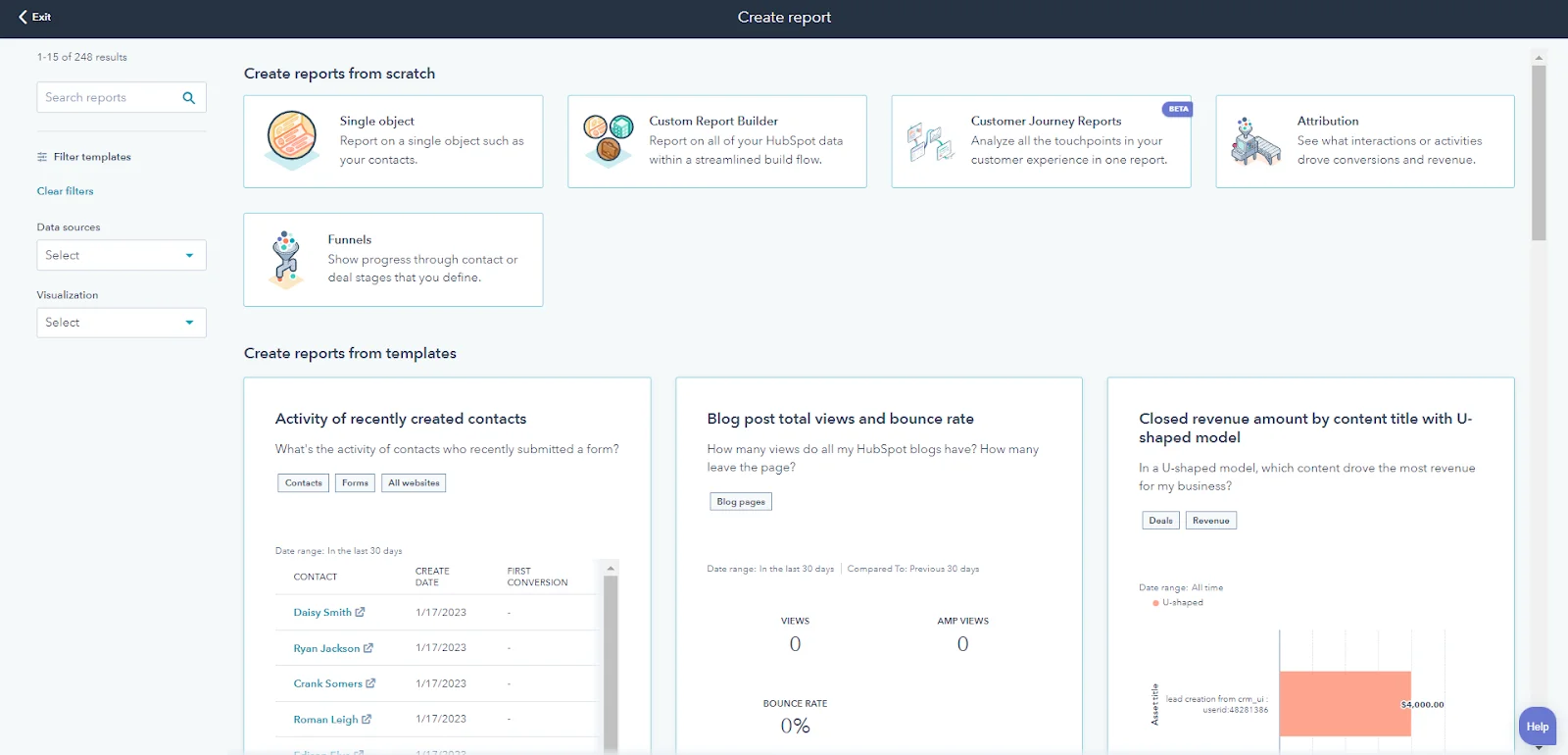The image size is (1568, 755).
Task: Click the search magnifier icon
Action: pyautogui.click(x=189, y=98)
